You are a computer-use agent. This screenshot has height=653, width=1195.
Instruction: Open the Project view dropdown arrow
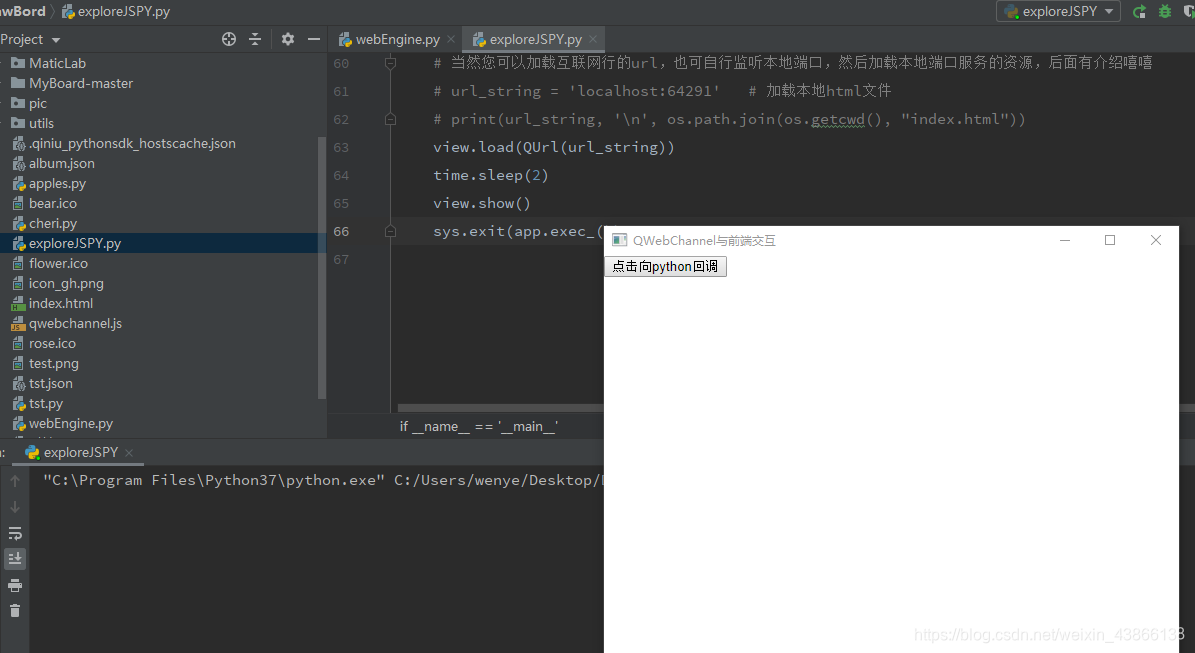click(x=56, y=40)
